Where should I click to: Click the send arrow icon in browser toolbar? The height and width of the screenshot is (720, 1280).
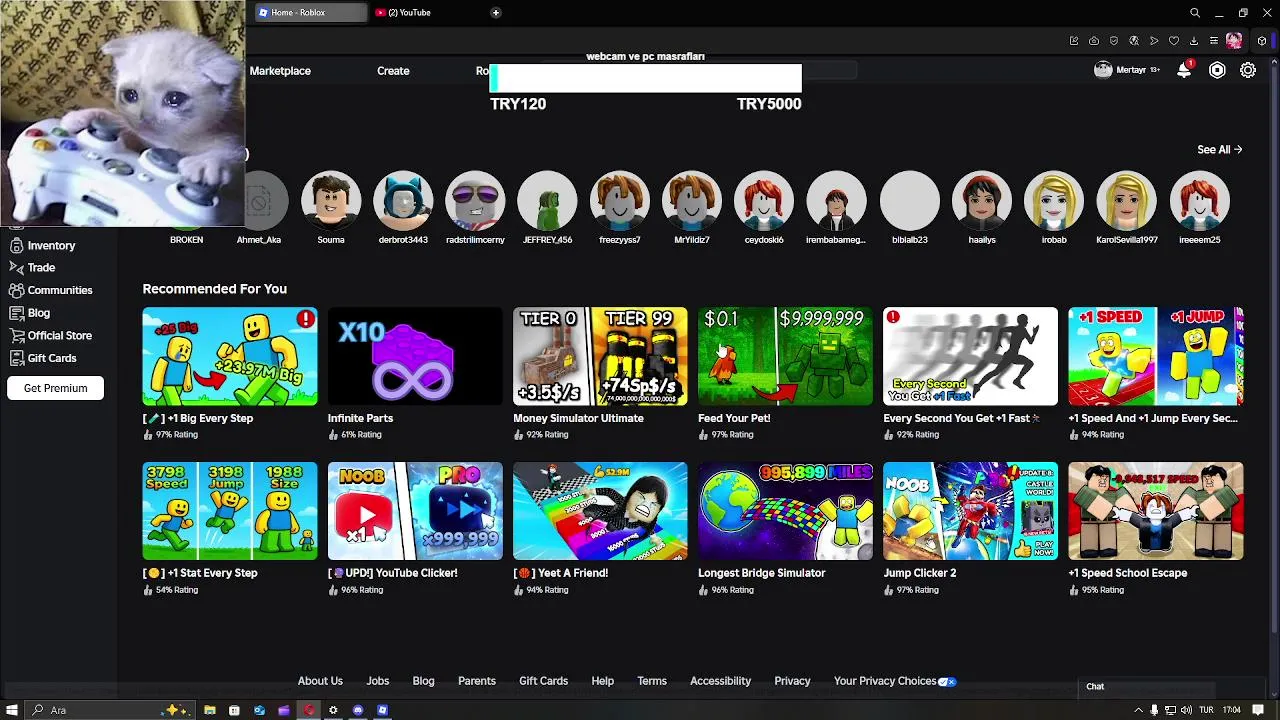click(x=1154, y=41)
